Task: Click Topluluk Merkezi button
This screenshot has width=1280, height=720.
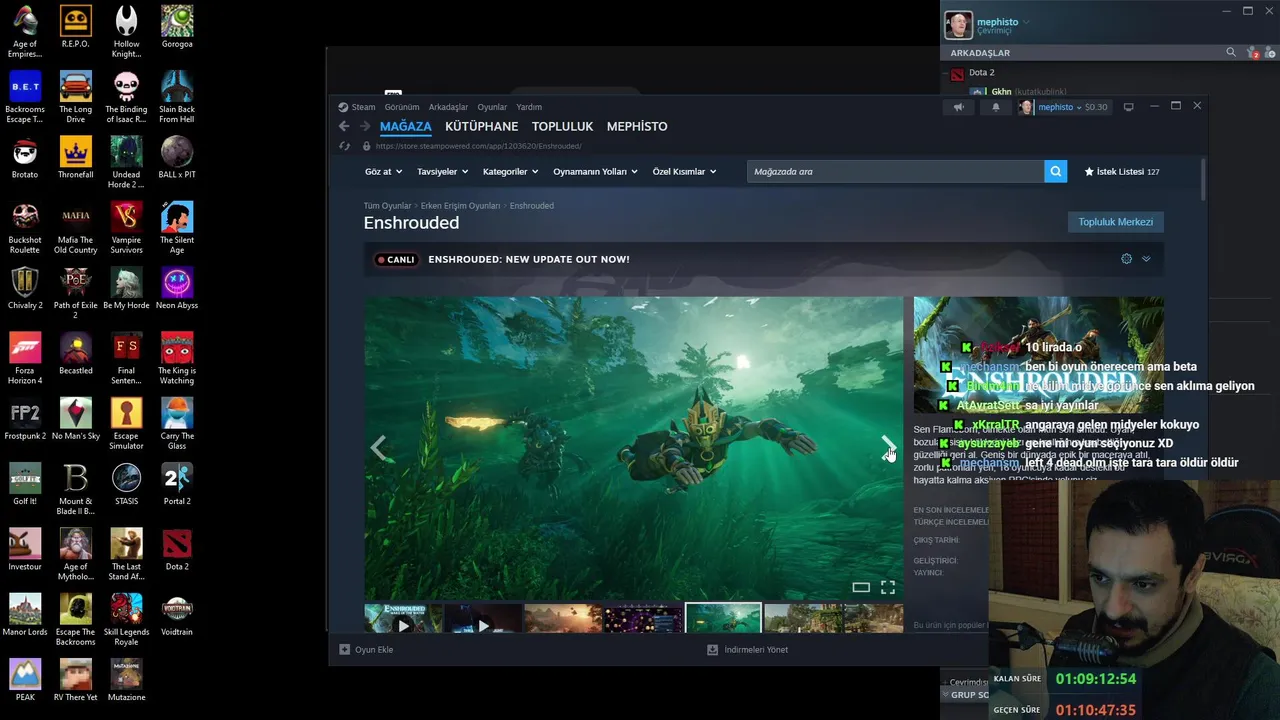Action: click(x=1115, y=222)
